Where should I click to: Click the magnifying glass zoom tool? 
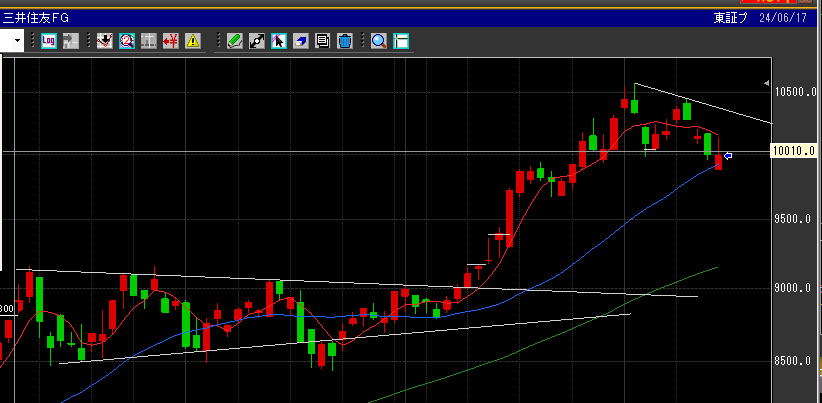pyautogui.click(x=379, y=41)
